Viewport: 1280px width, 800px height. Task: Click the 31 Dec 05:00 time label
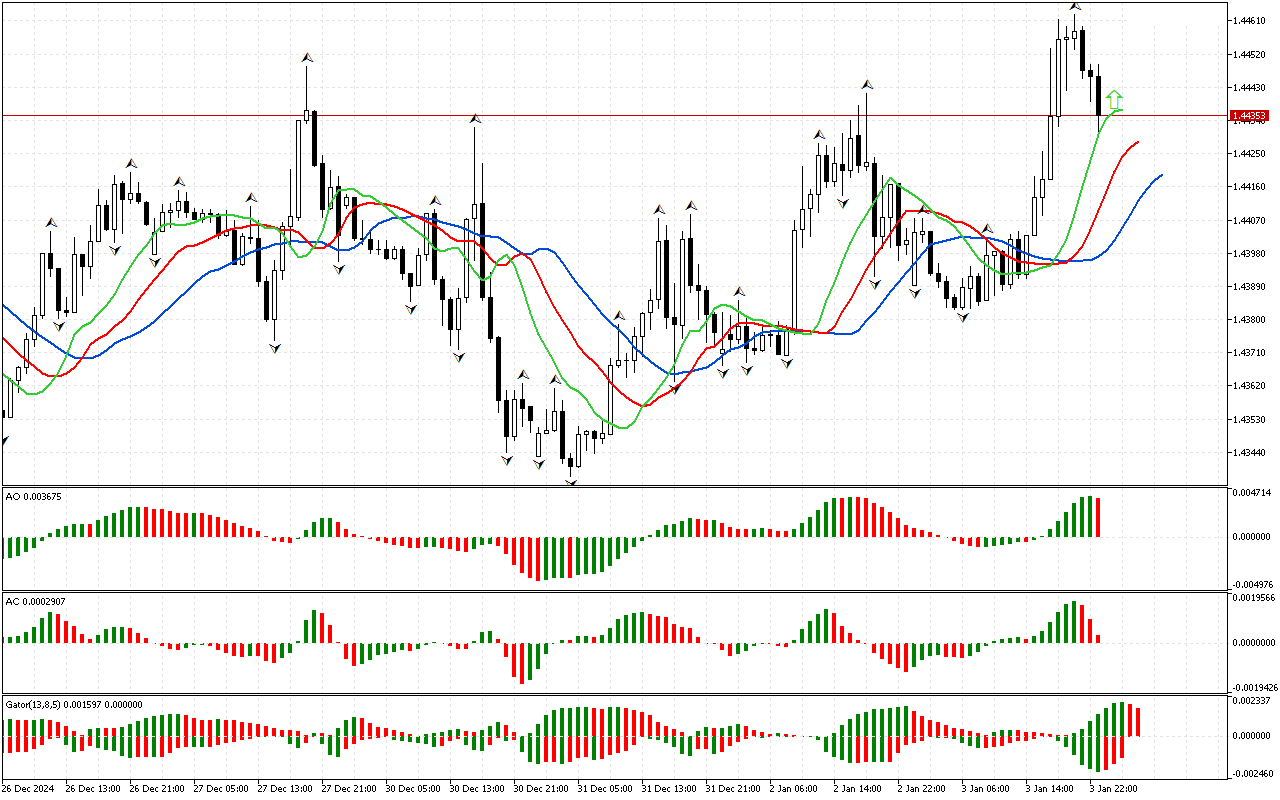604,789
